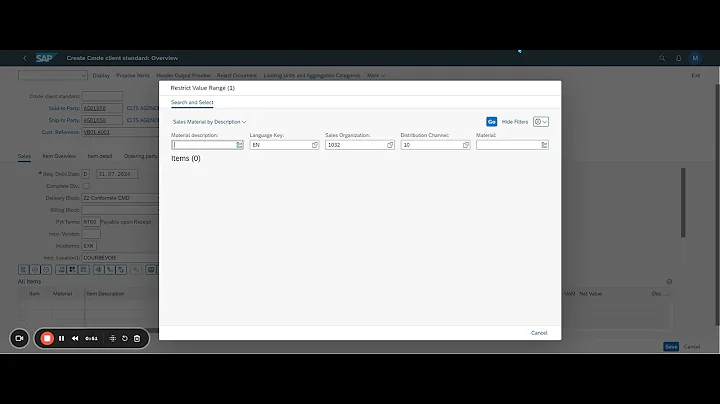This screenshot has width=720, height=404.
Task: Open the effects icon left of restart
Action: click(x=112, y=338)
